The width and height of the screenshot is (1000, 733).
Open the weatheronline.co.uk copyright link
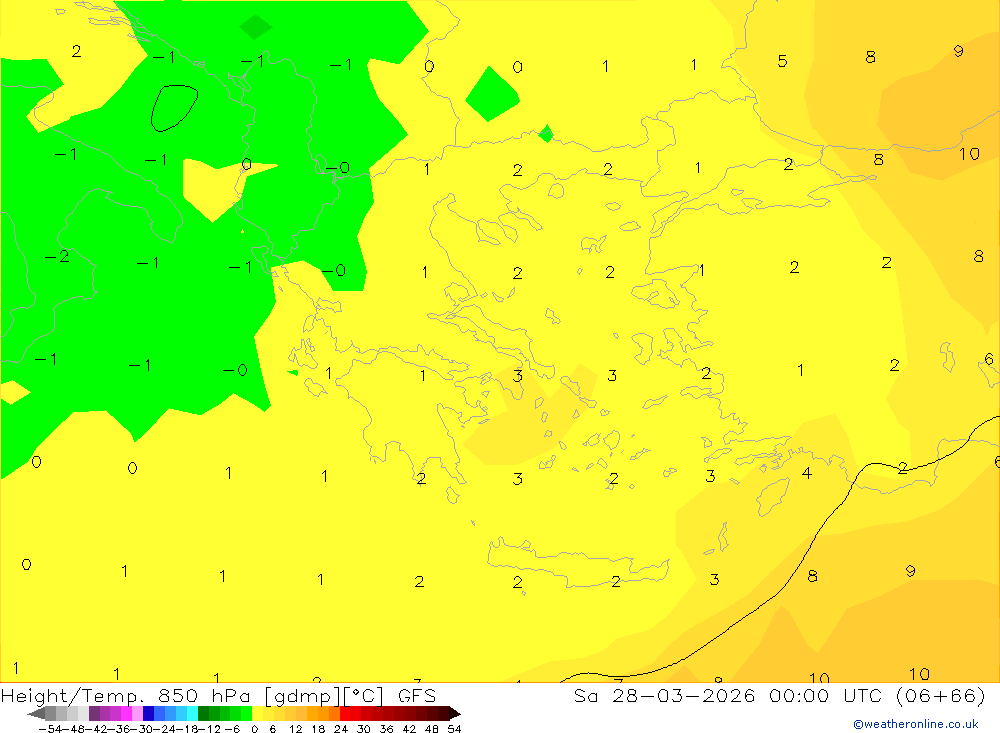point(916,724)
